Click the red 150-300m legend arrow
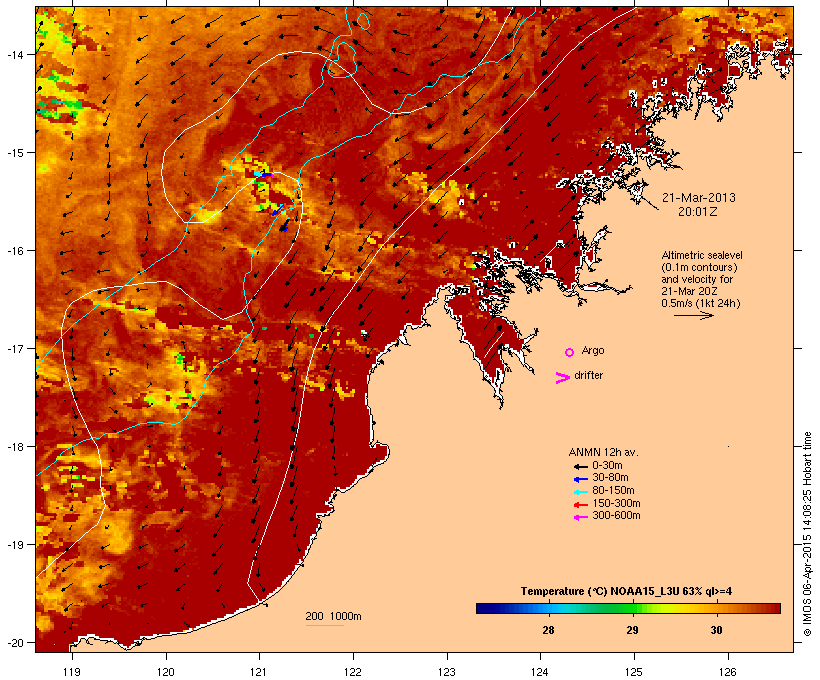This screenshot has height=680, width=820. 580,505
